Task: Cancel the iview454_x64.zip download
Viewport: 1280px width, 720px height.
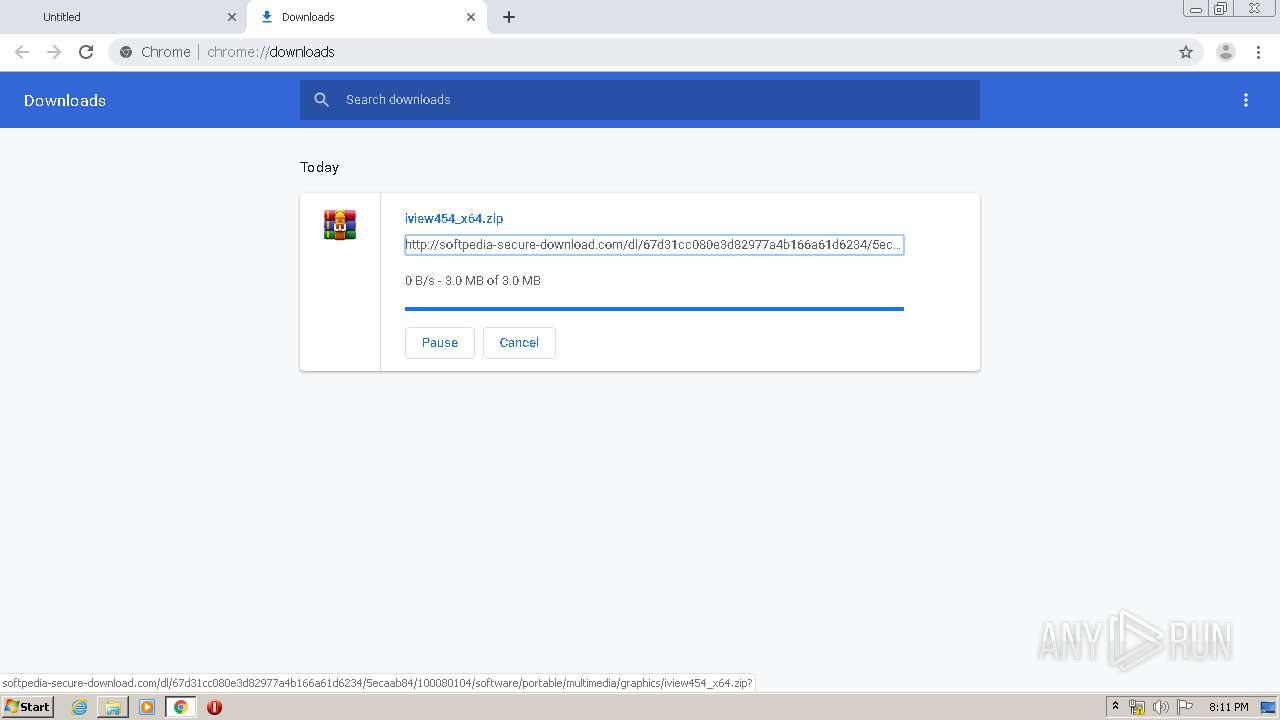Action: (x=519, y=342)
